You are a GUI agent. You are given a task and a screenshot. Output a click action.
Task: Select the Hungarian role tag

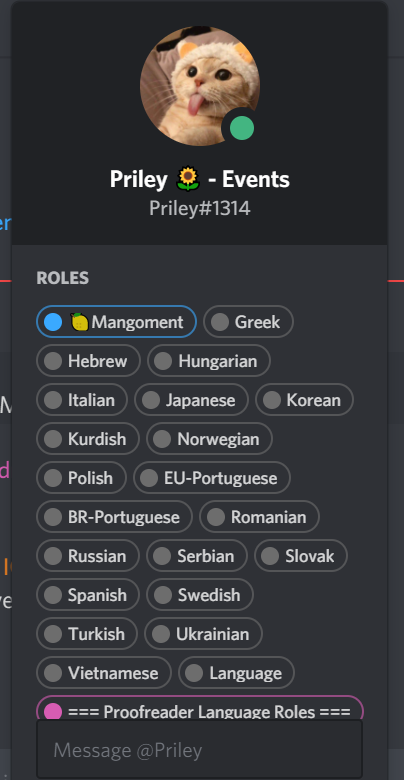(209, 361)
